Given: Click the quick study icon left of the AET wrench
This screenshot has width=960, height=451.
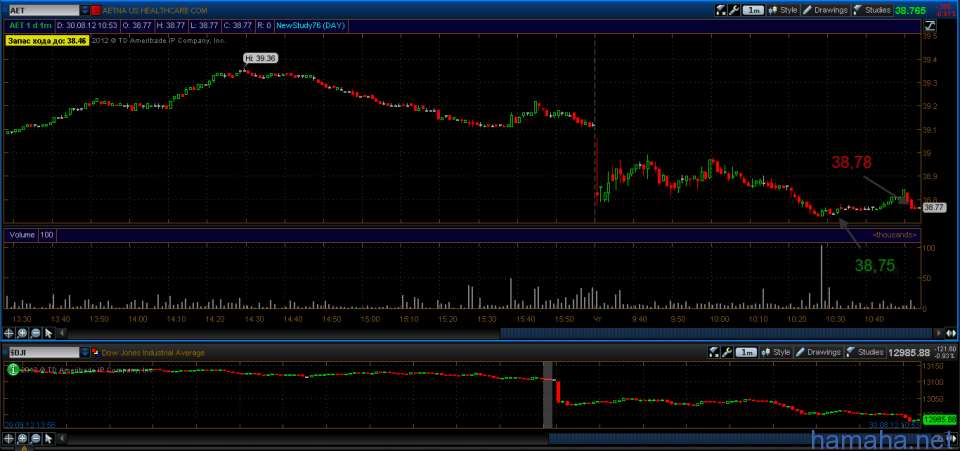Looking at the screenshot, I should 719,10.
